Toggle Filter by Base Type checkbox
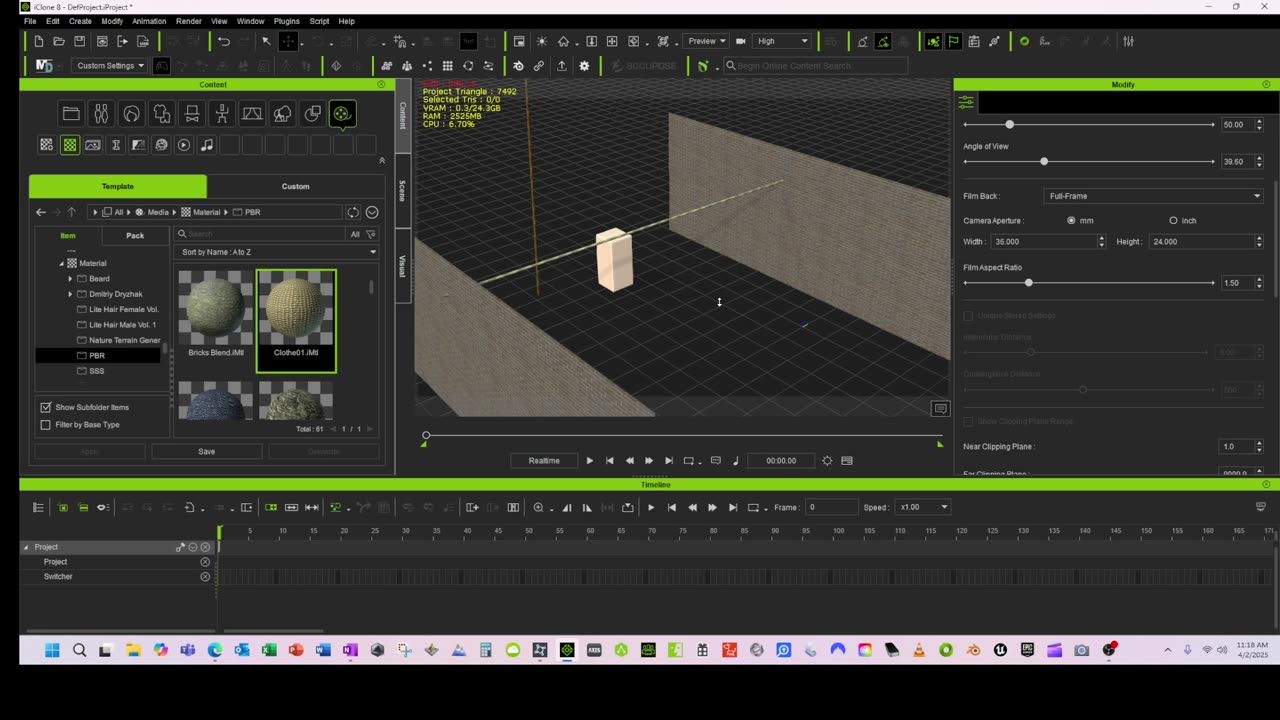Viewport: 1280px width, 720px height. 45,425
